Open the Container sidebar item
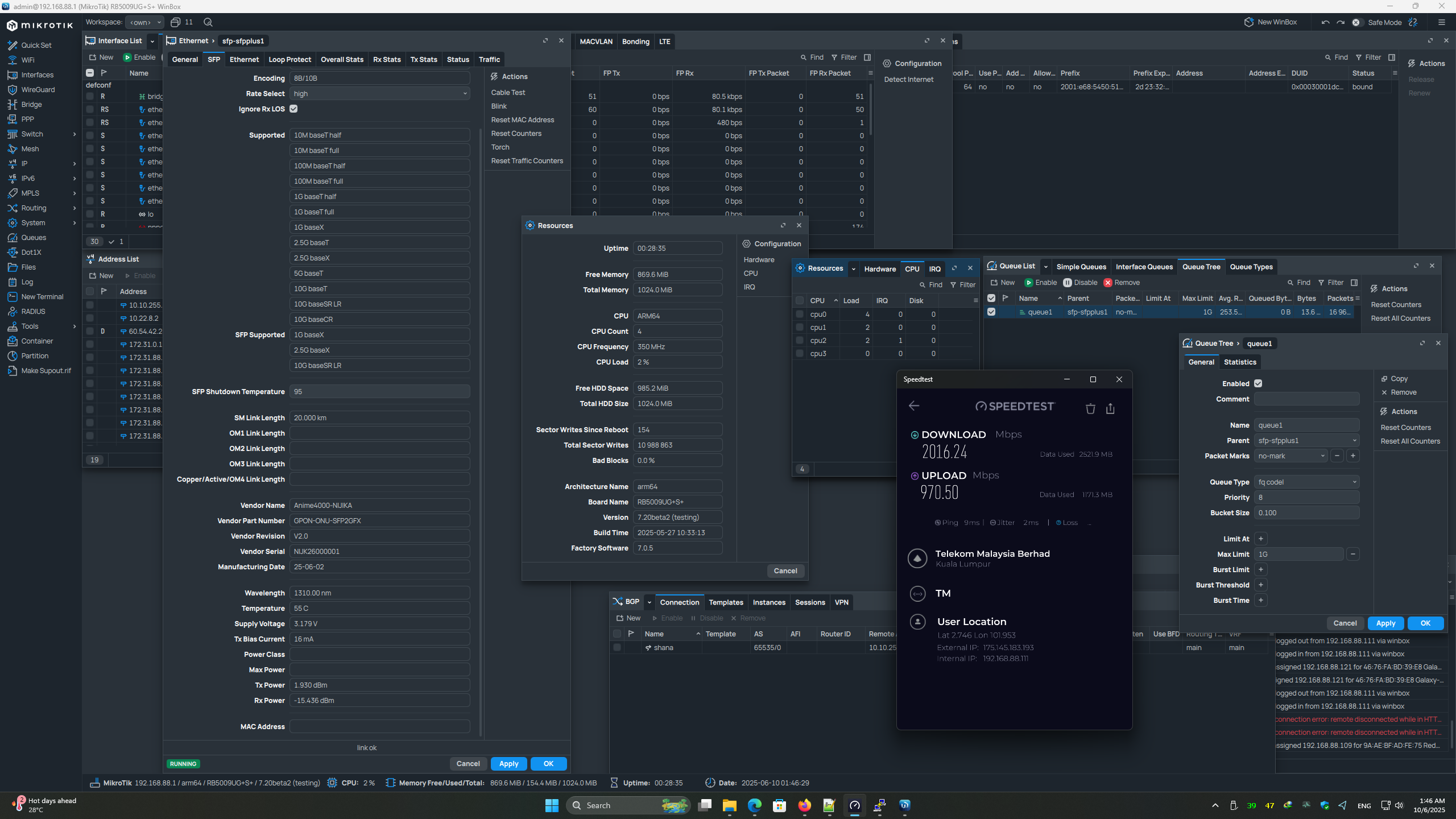This screenshot has width=1456, height=819. click(x=37, y=341)
